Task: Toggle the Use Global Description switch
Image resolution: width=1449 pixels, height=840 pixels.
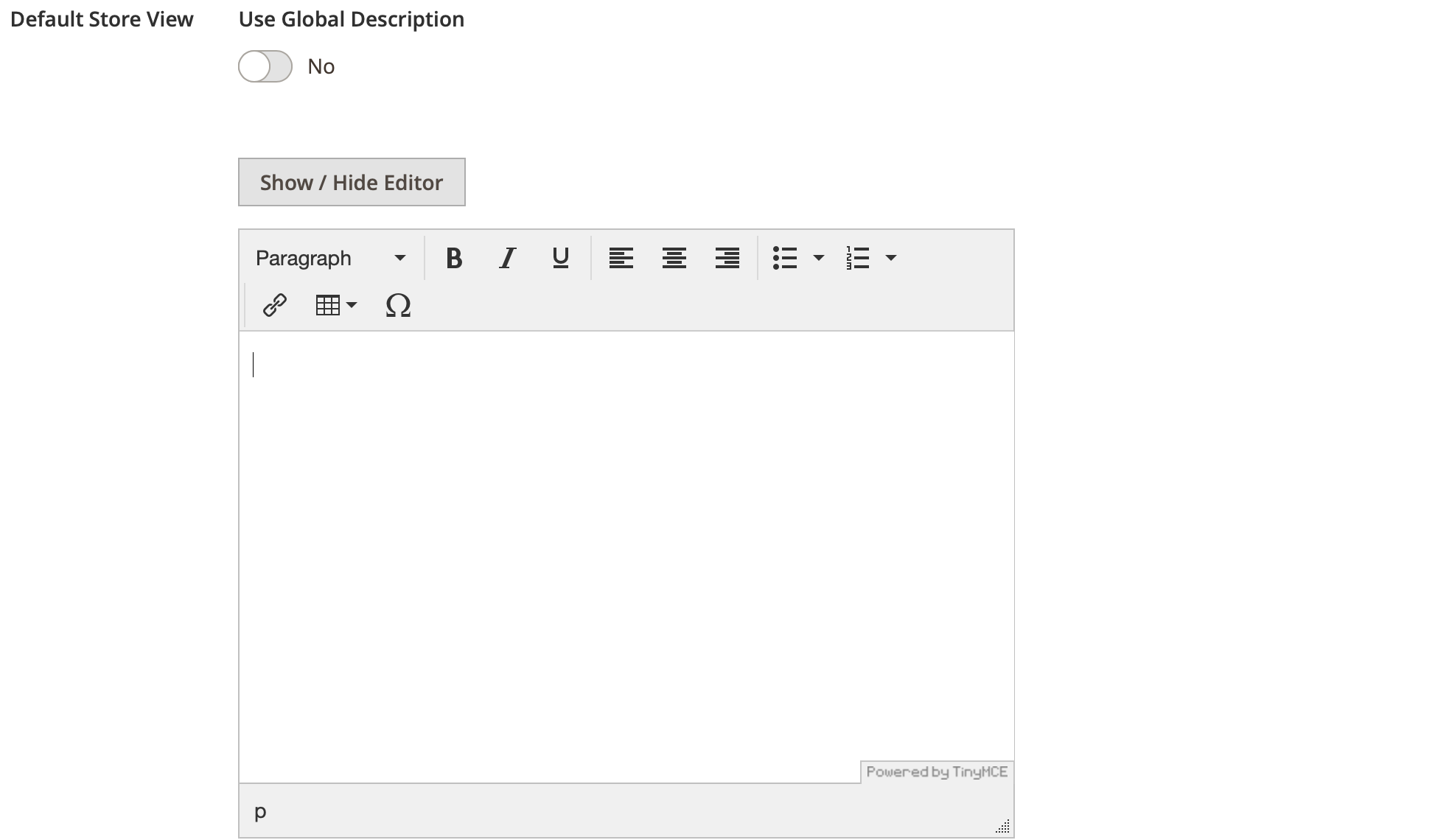Action: pyautogui.click(x=265, y=66)
